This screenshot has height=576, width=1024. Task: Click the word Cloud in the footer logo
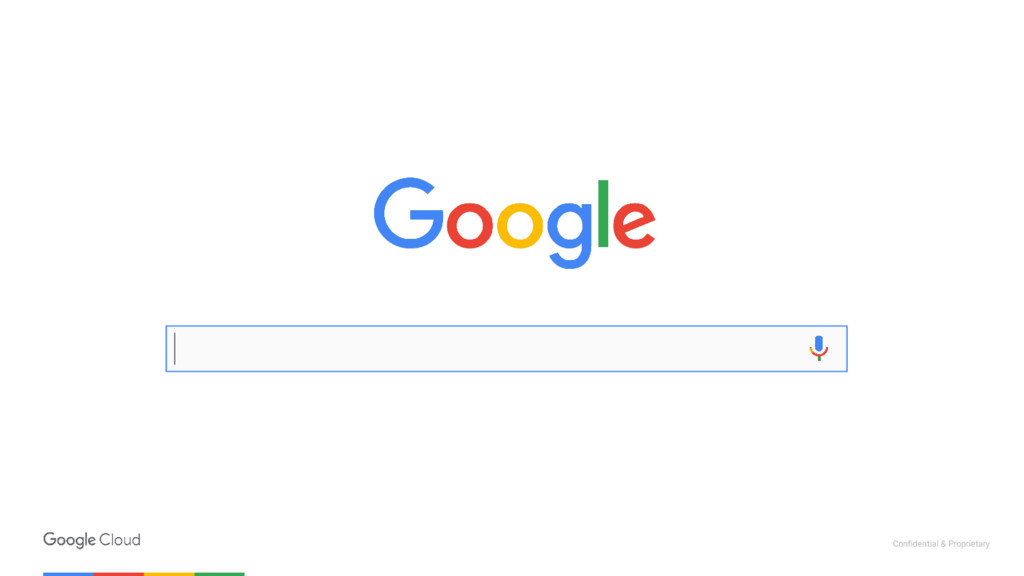pos(120,539)
